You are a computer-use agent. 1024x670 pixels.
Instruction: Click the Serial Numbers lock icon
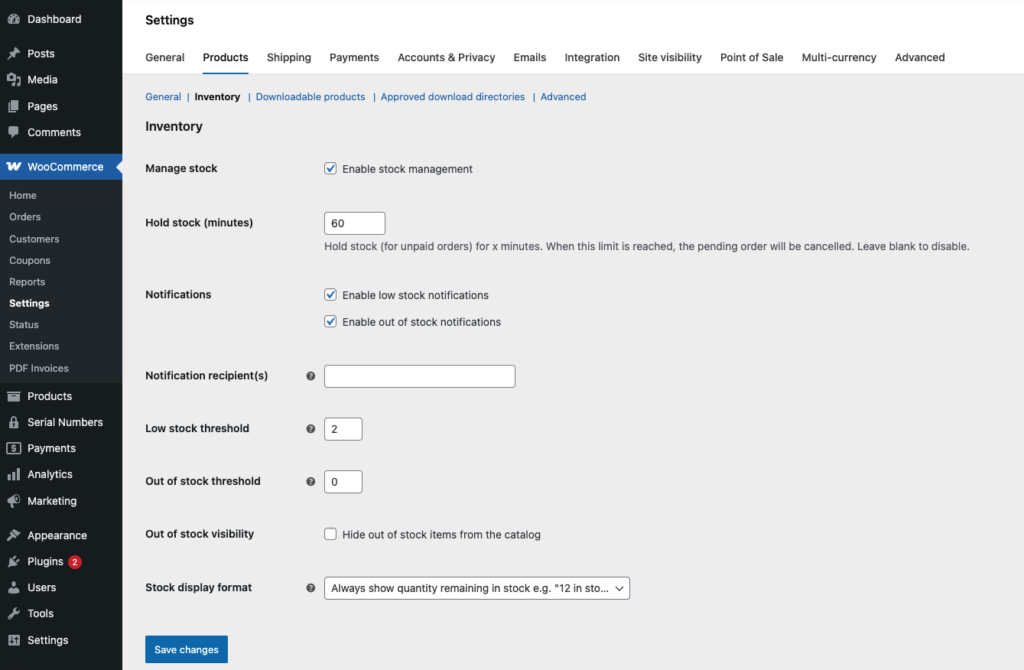click(13, 422)
